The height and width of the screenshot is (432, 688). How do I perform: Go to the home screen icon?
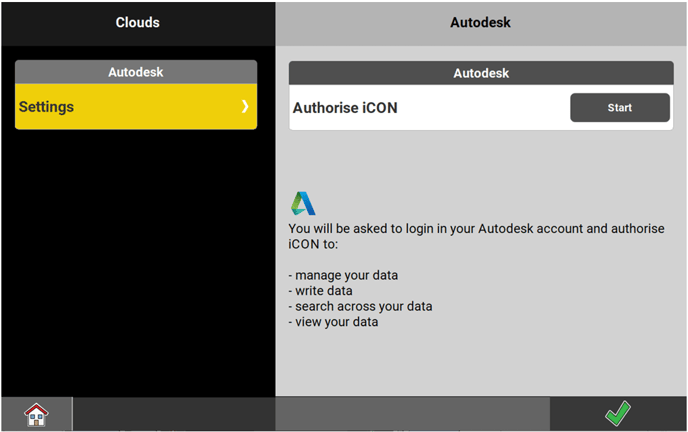click(x=36, y=414)
